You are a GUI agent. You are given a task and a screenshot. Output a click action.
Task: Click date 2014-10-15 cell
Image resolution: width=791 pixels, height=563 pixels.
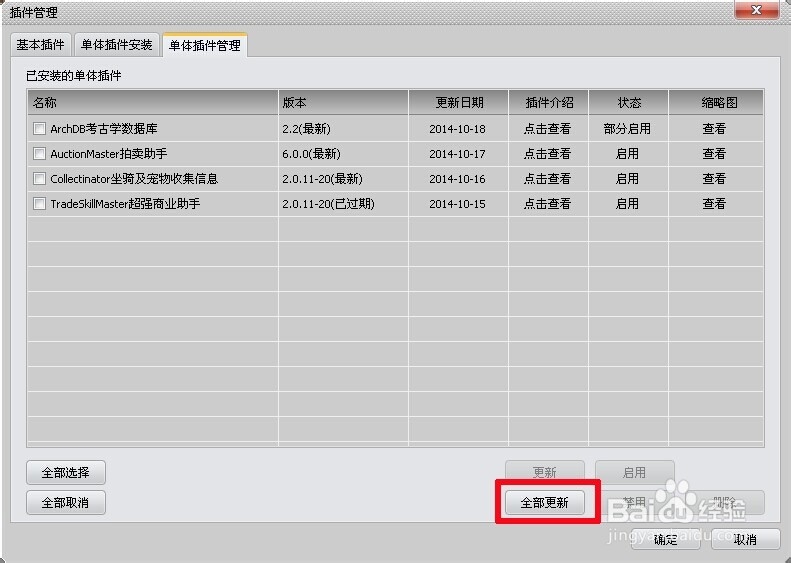(458, 204)
